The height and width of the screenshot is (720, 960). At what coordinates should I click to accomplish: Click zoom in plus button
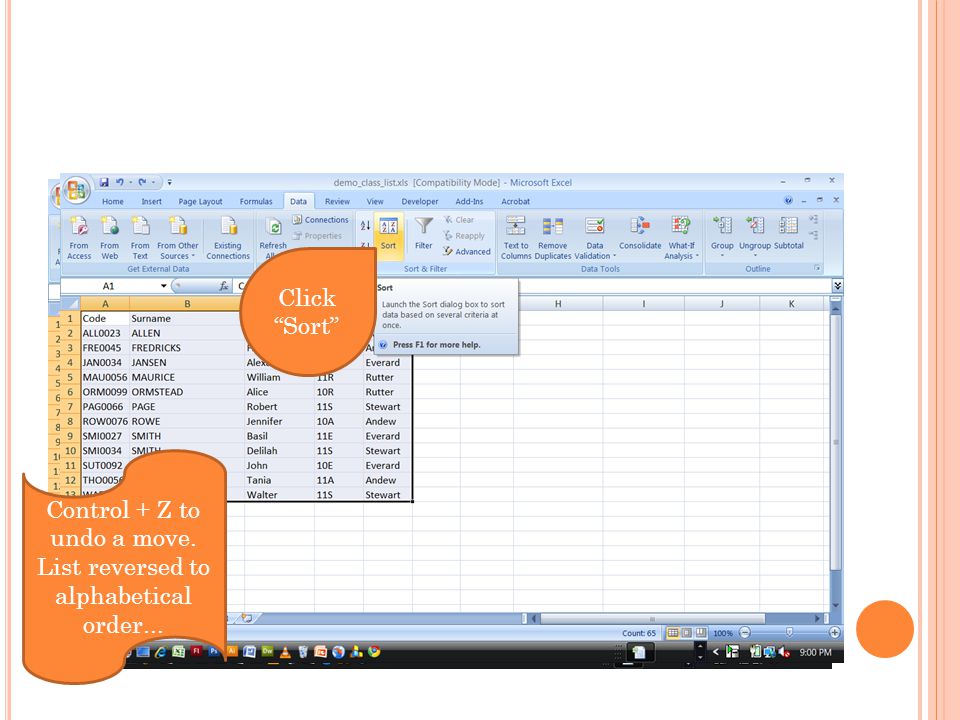point(834,632)
